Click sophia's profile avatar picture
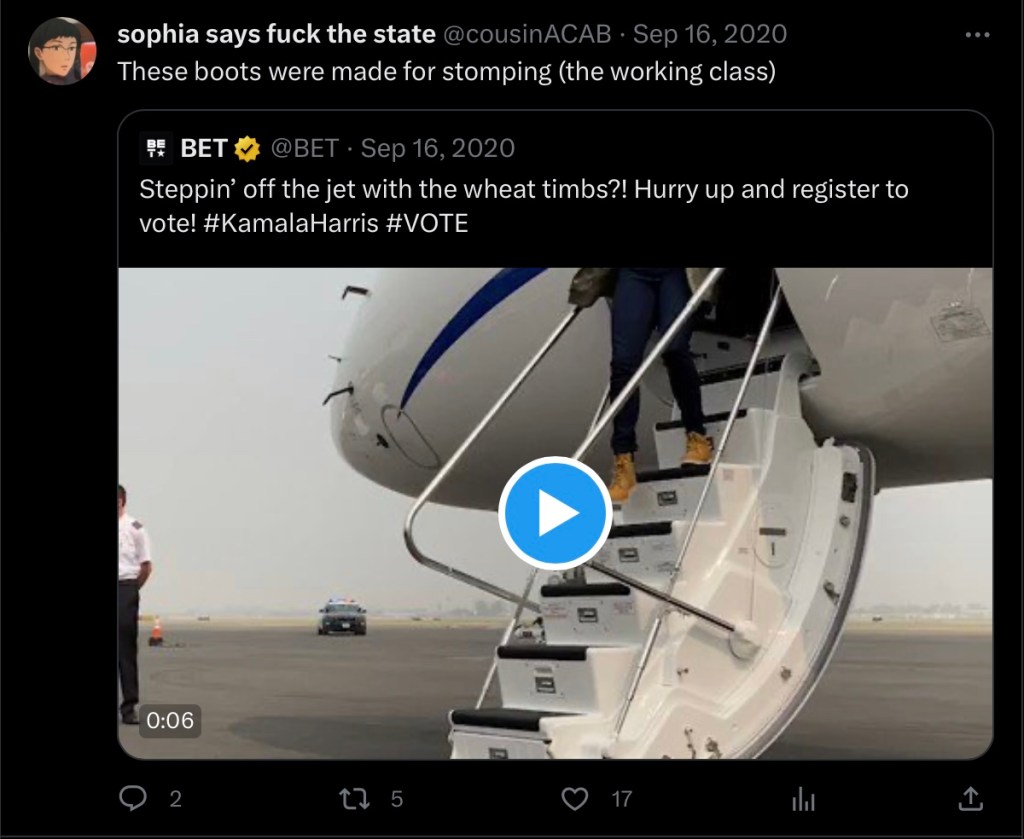 [x=61, y=50]
